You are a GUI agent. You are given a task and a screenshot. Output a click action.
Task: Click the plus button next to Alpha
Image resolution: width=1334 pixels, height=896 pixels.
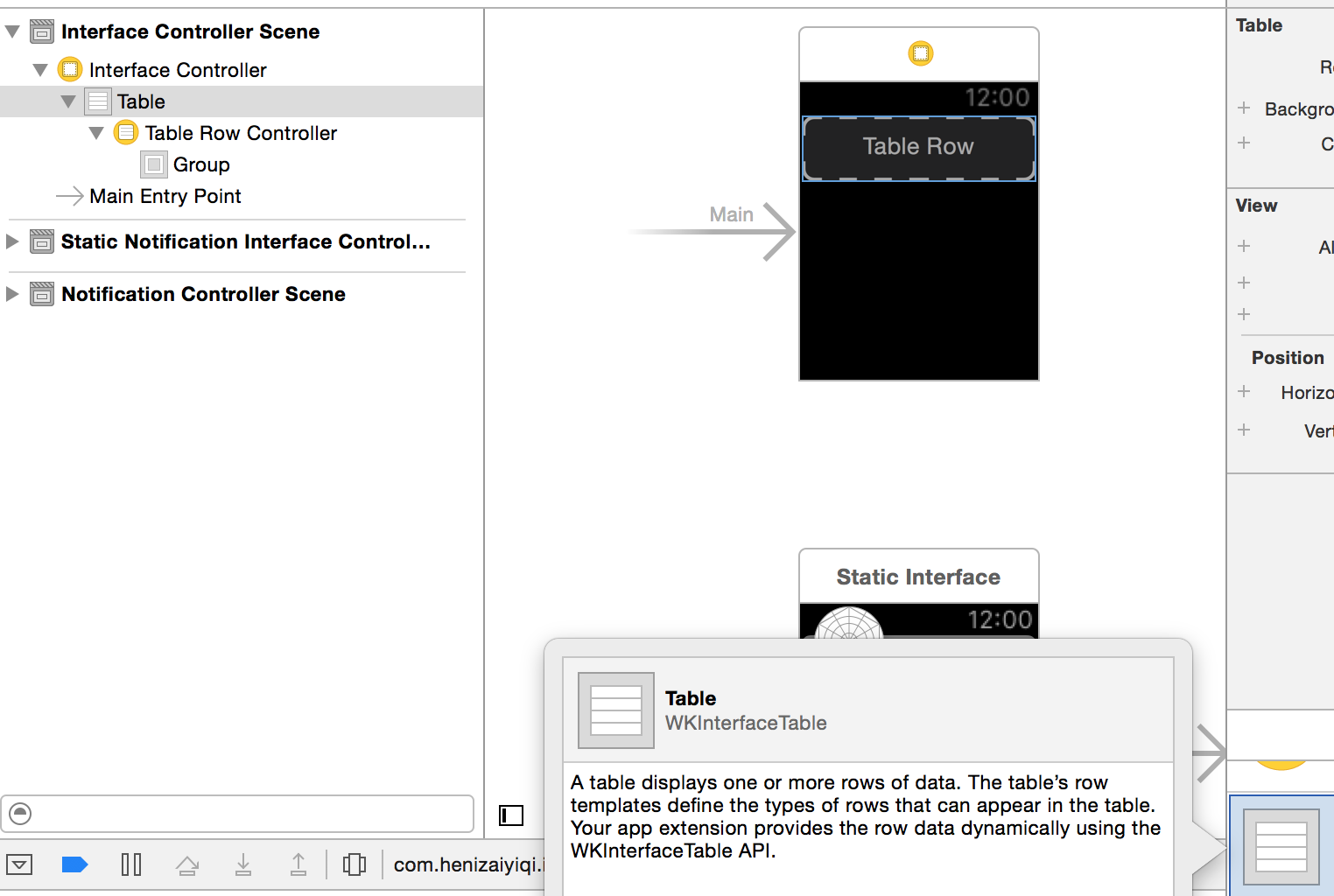point(1244,246)
